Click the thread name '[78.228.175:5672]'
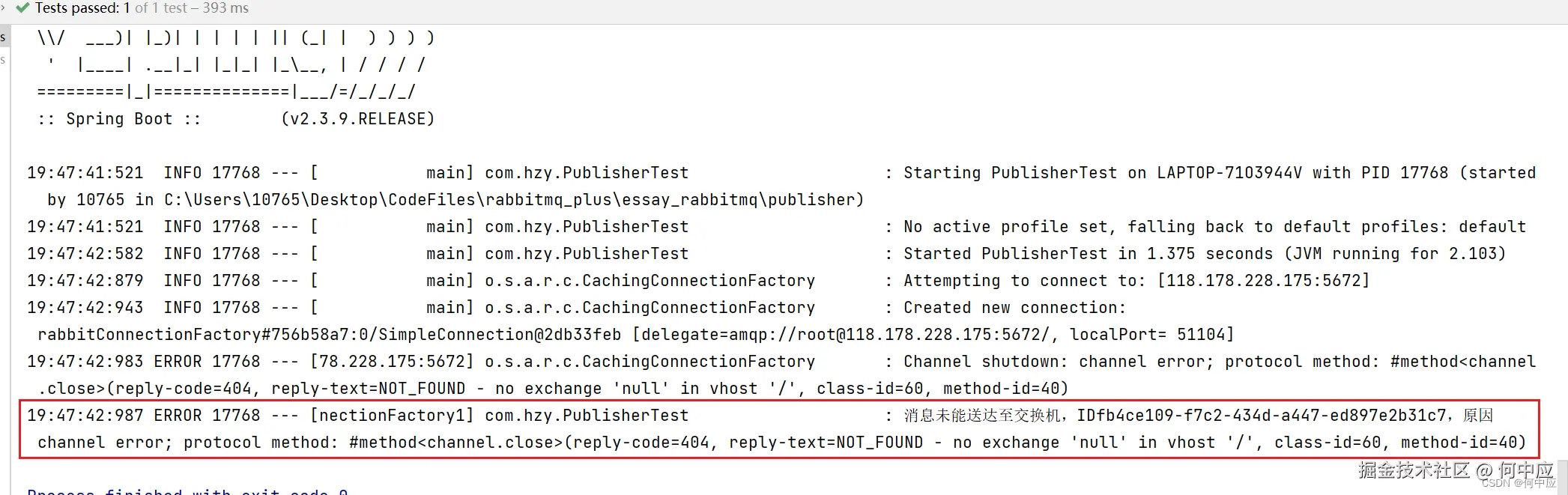The height and width of the screenshot is (495, 1568). pyautogui.click(x=393, y=362)
